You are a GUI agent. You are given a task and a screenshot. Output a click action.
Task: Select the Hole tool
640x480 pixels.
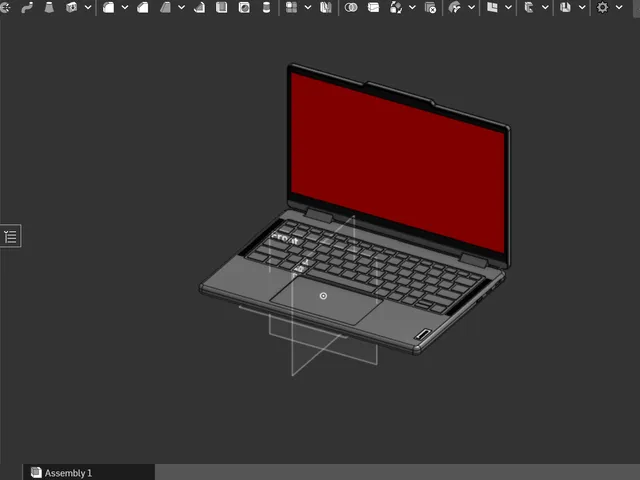(x=244, y=7)
